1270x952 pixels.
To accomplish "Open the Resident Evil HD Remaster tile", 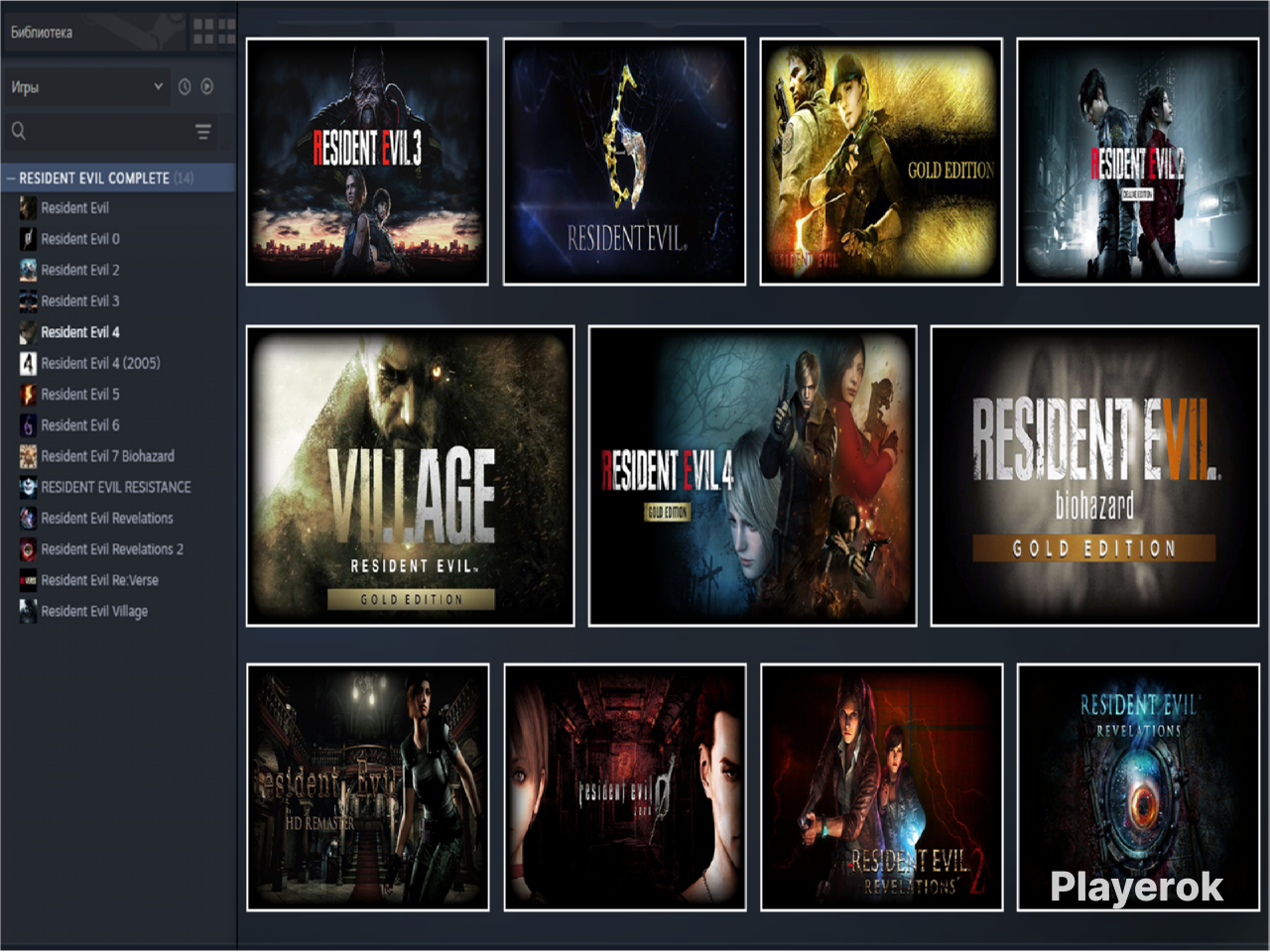I will [367, 787].
